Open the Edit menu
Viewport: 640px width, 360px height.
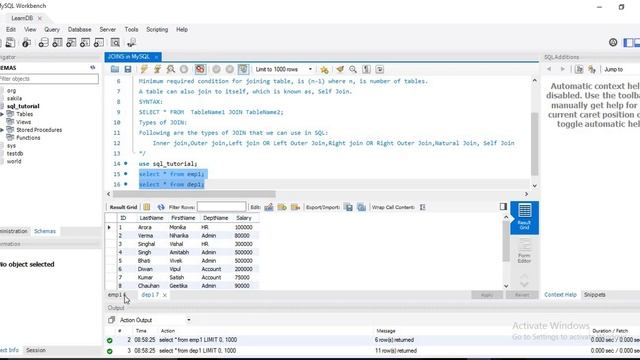point(11,29)
